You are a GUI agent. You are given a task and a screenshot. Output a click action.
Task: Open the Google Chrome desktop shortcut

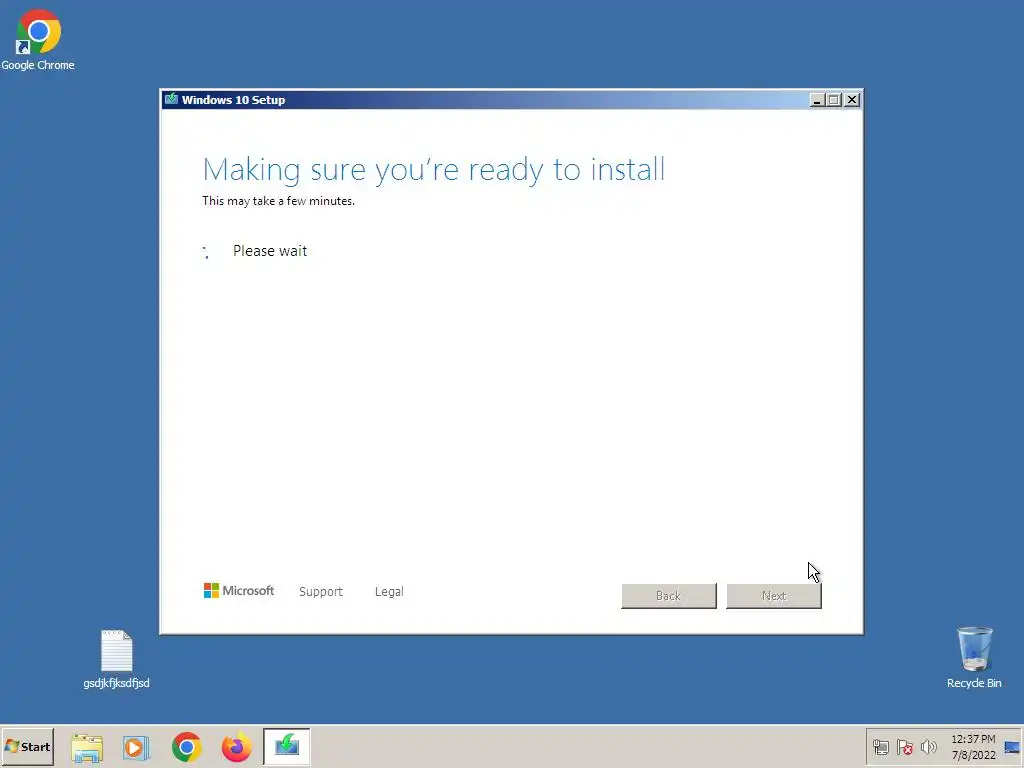38,39
